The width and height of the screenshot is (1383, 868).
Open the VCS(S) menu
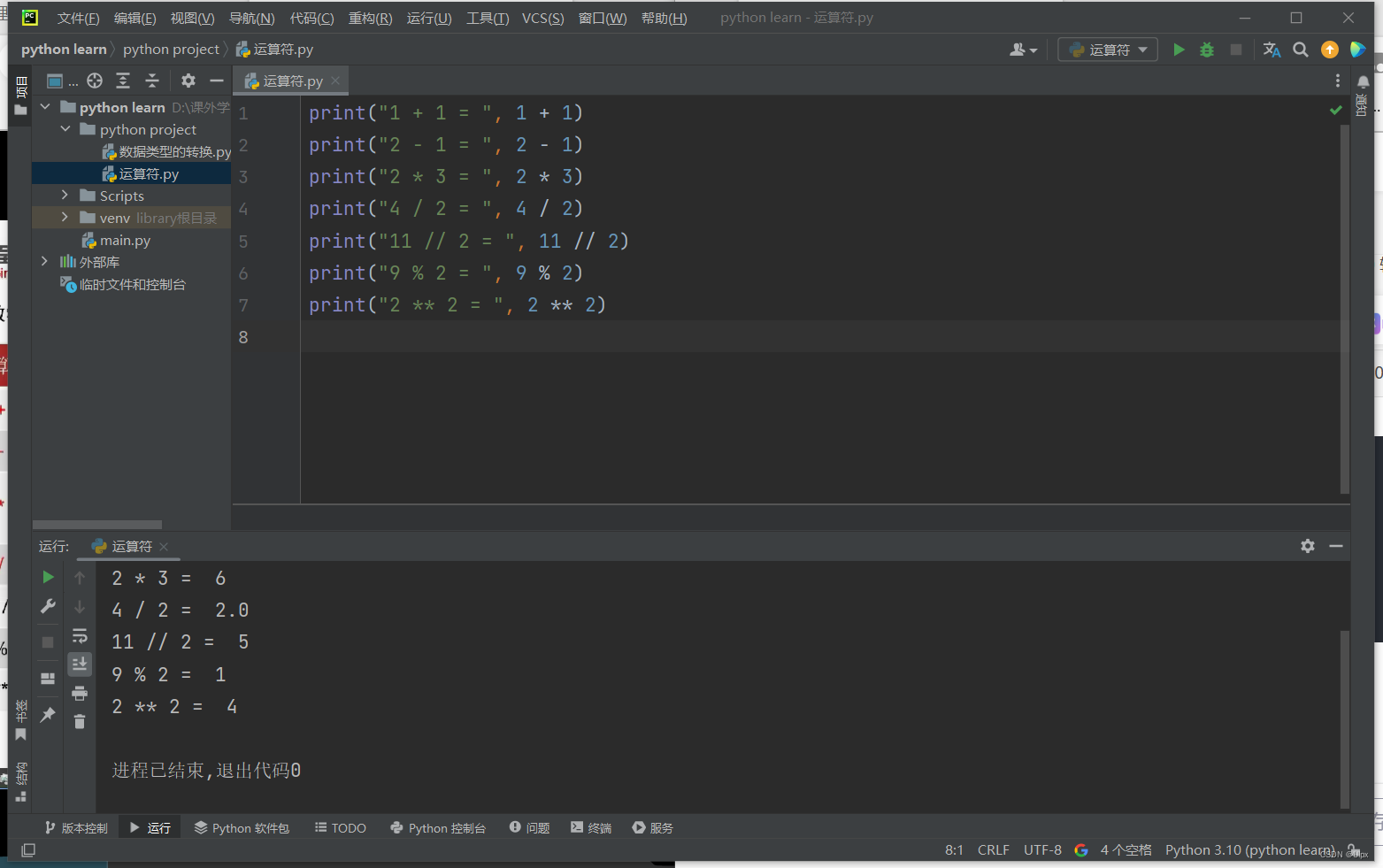[542, 18]
